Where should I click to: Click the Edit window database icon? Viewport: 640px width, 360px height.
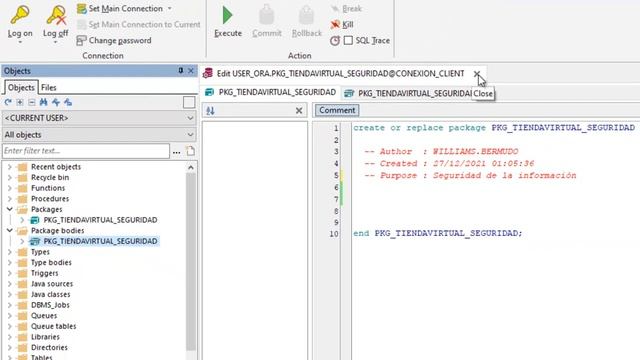pos(208,73)
